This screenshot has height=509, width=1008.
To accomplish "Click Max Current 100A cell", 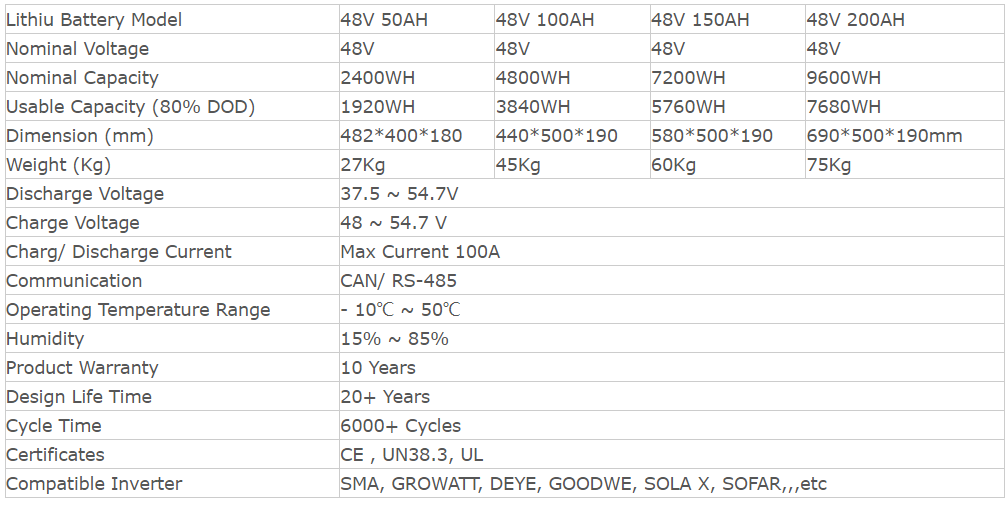I will (671, 251).
